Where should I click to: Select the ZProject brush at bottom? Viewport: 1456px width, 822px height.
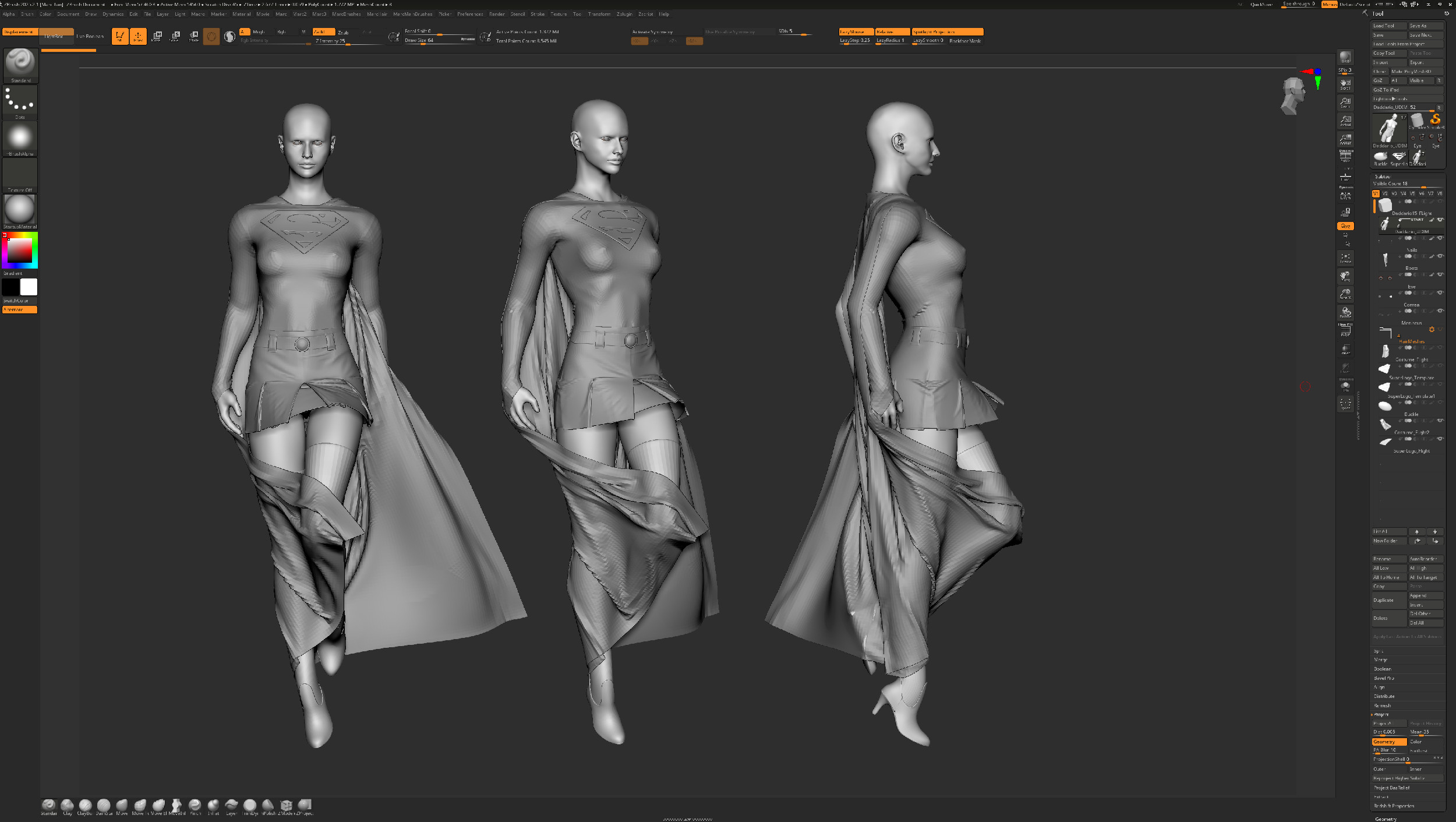(305, 807)
